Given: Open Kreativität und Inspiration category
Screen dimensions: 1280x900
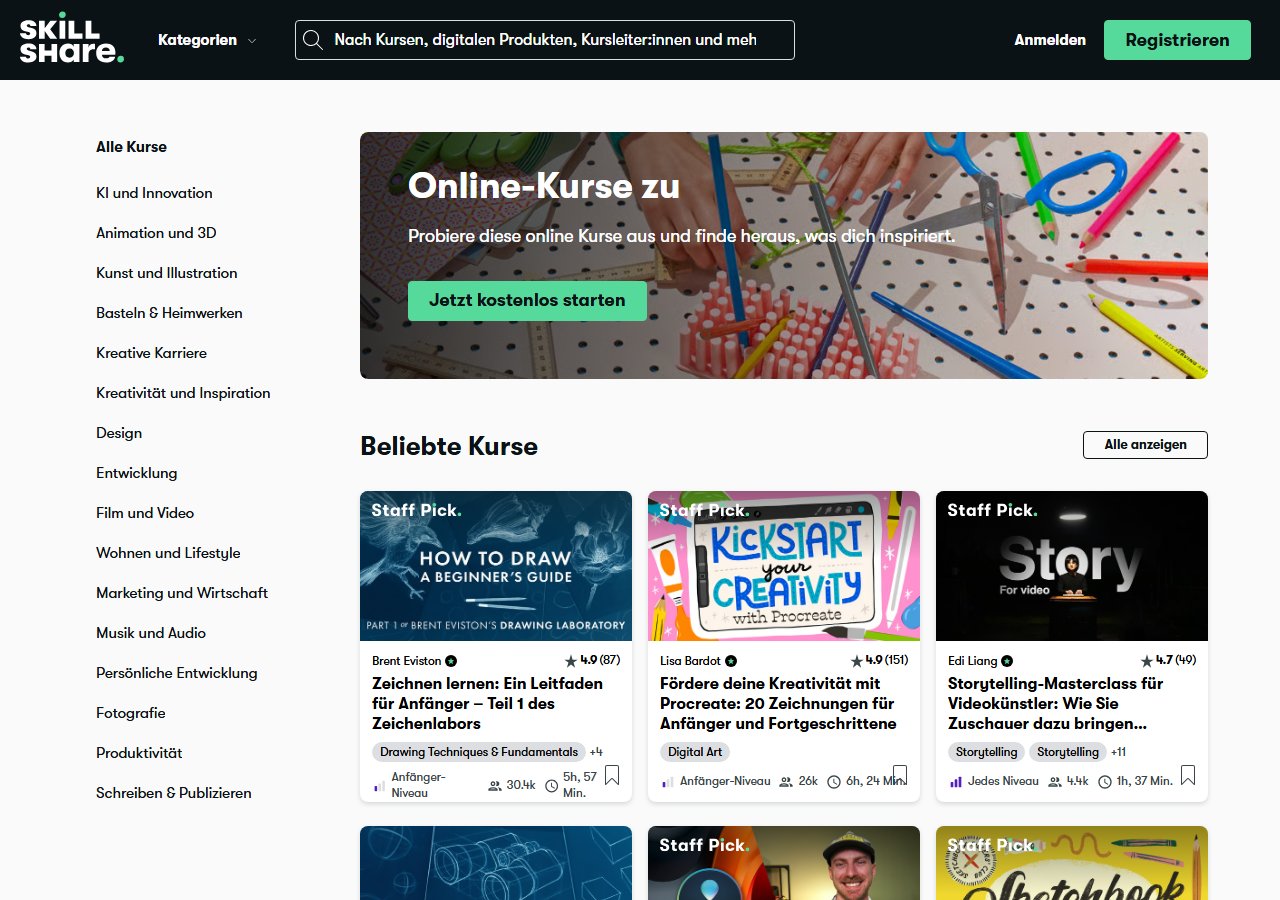Looking at the screenshot, I should pos(183,393).
